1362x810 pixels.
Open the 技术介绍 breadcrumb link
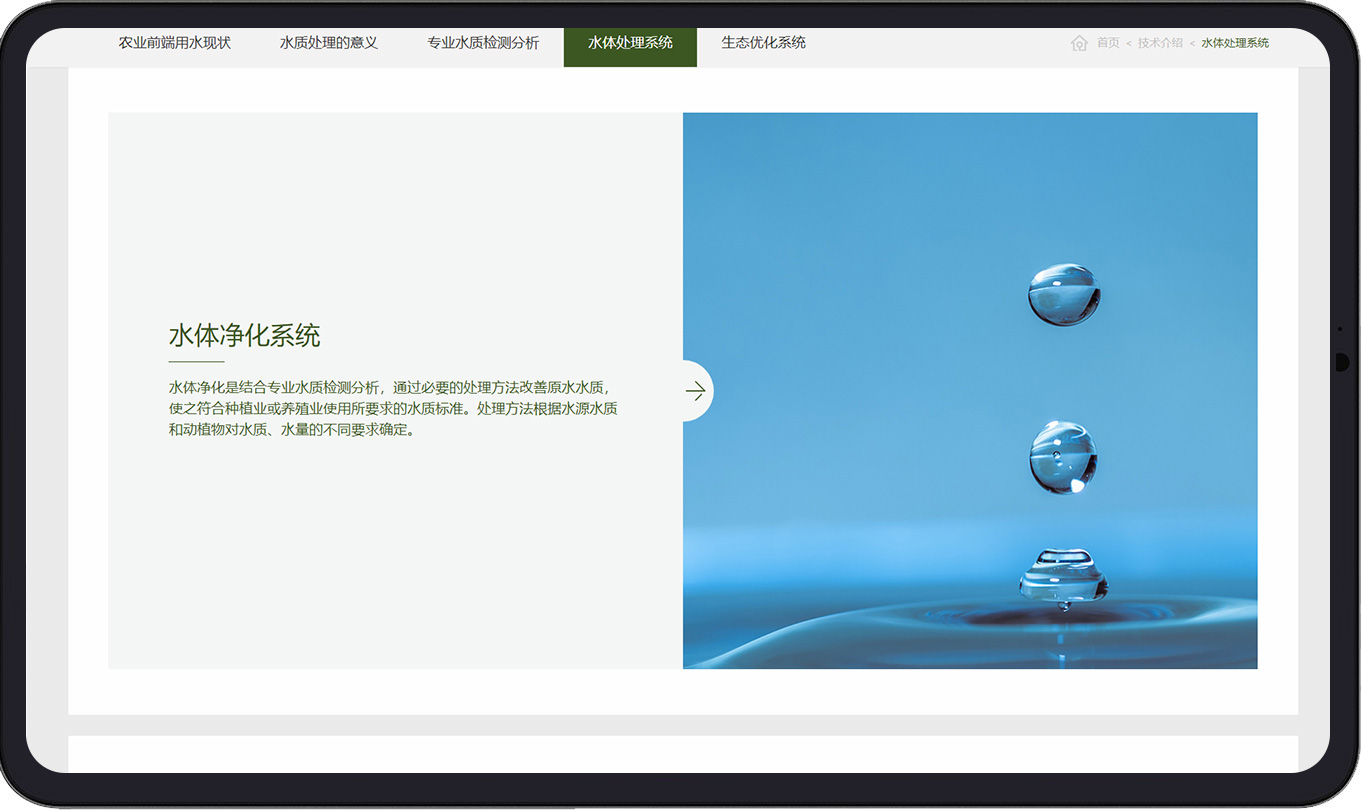click(x=1160, y=43)
